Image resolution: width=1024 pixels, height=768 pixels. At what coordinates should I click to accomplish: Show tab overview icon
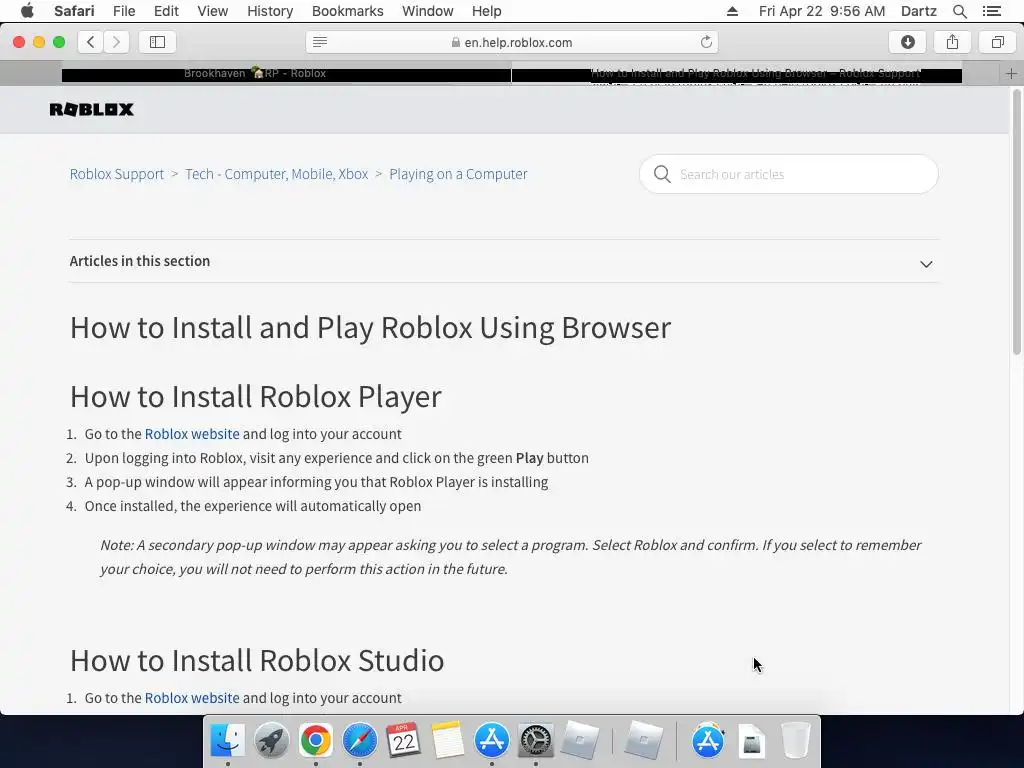[x=997, y=42]
